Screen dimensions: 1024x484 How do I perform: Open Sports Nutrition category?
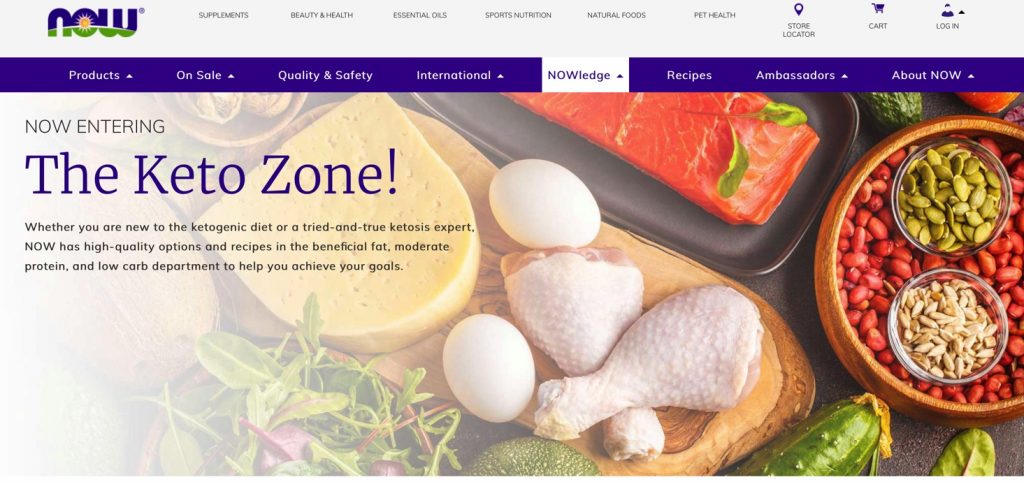[518, 15]
